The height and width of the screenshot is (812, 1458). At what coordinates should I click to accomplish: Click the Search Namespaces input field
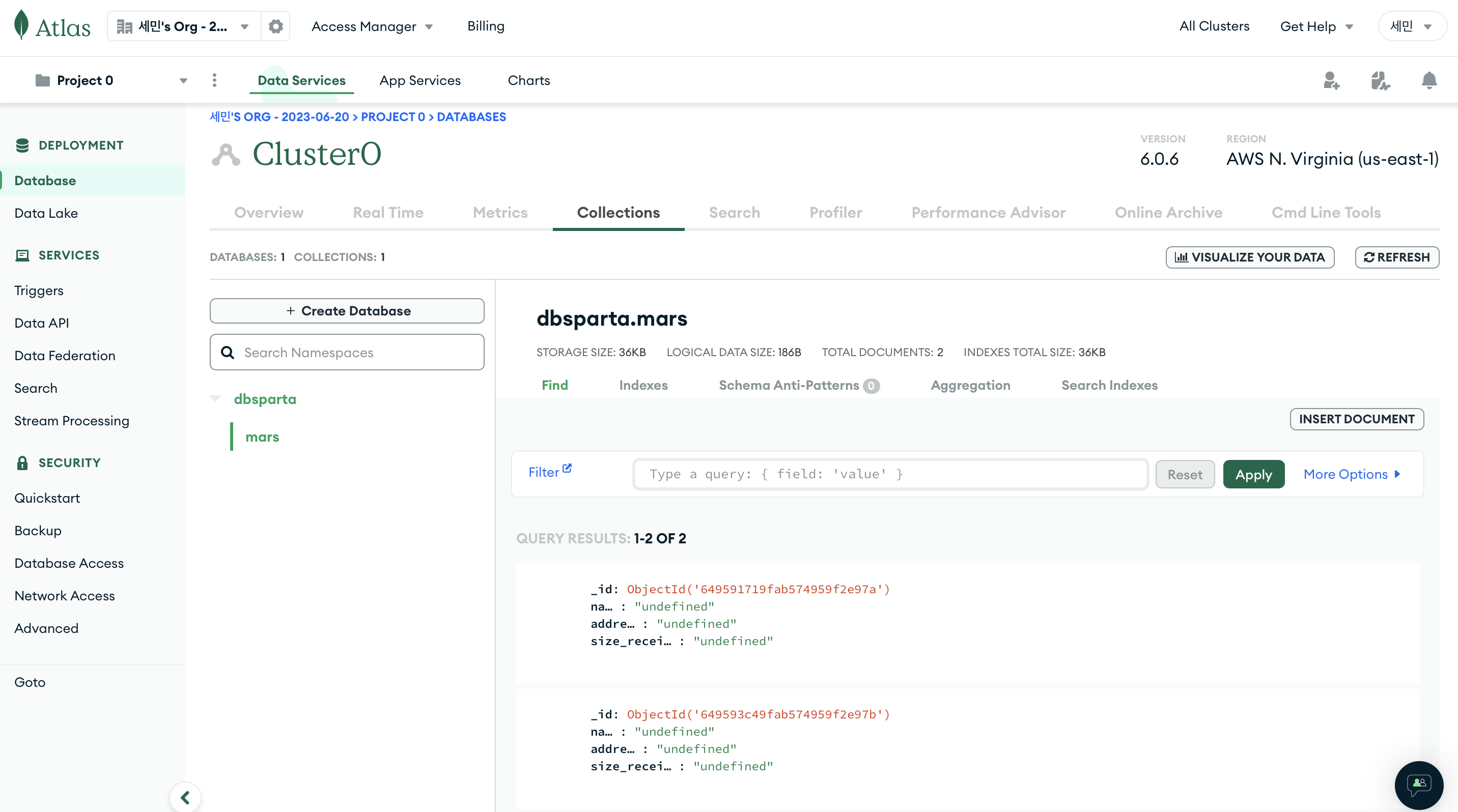[x=347, y=352]
